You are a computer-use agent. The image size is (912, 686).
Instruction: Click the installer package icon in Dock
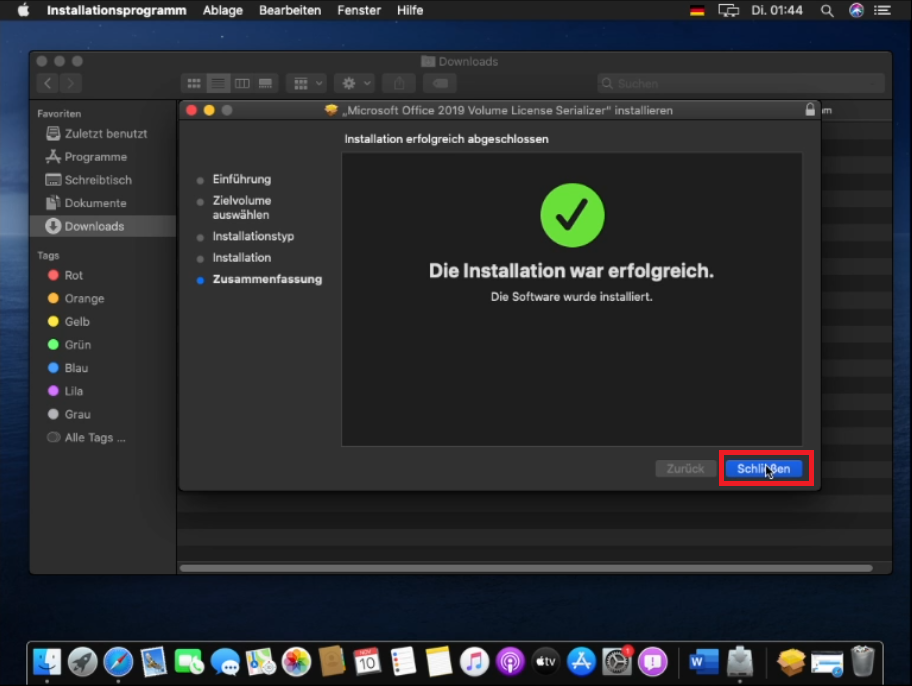click(791, 661)
